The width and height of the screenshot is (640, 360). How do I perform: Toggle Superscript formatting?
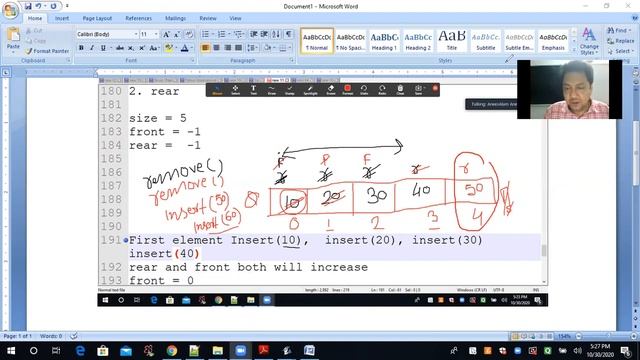point(142,48)
